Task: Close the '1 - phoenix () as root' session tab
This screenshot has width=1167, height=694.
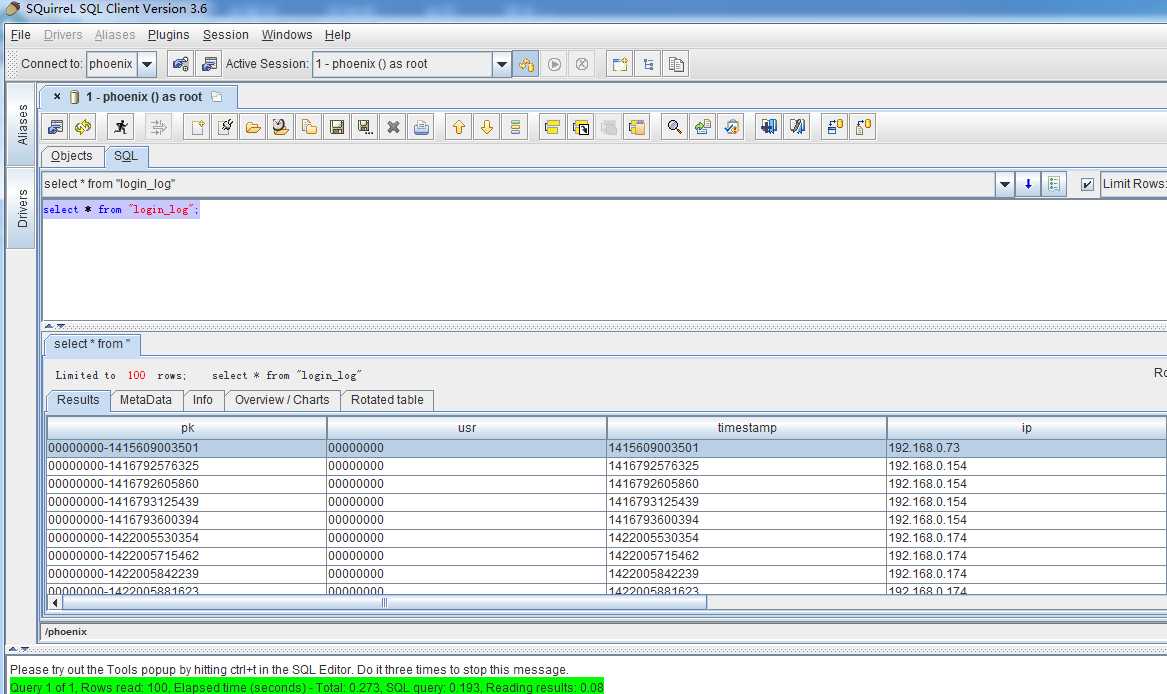Action: coord(57,97)
